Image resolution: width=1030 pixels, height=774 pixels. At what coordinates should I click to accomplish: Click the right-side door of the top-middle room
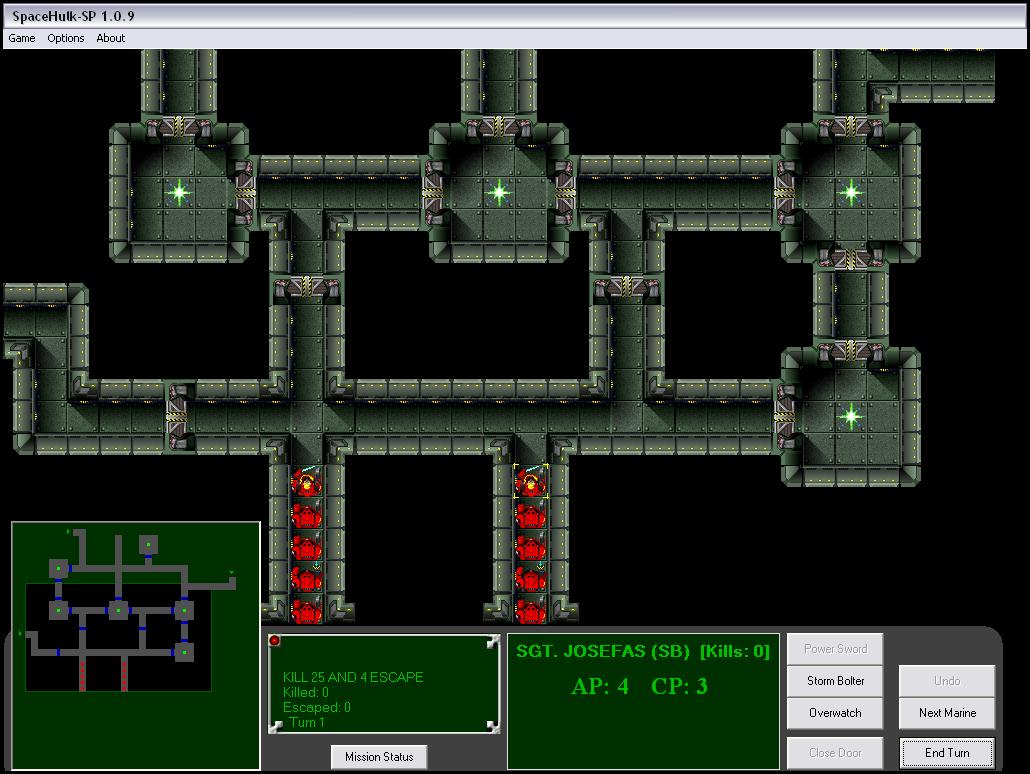click(x=564, y=193)
